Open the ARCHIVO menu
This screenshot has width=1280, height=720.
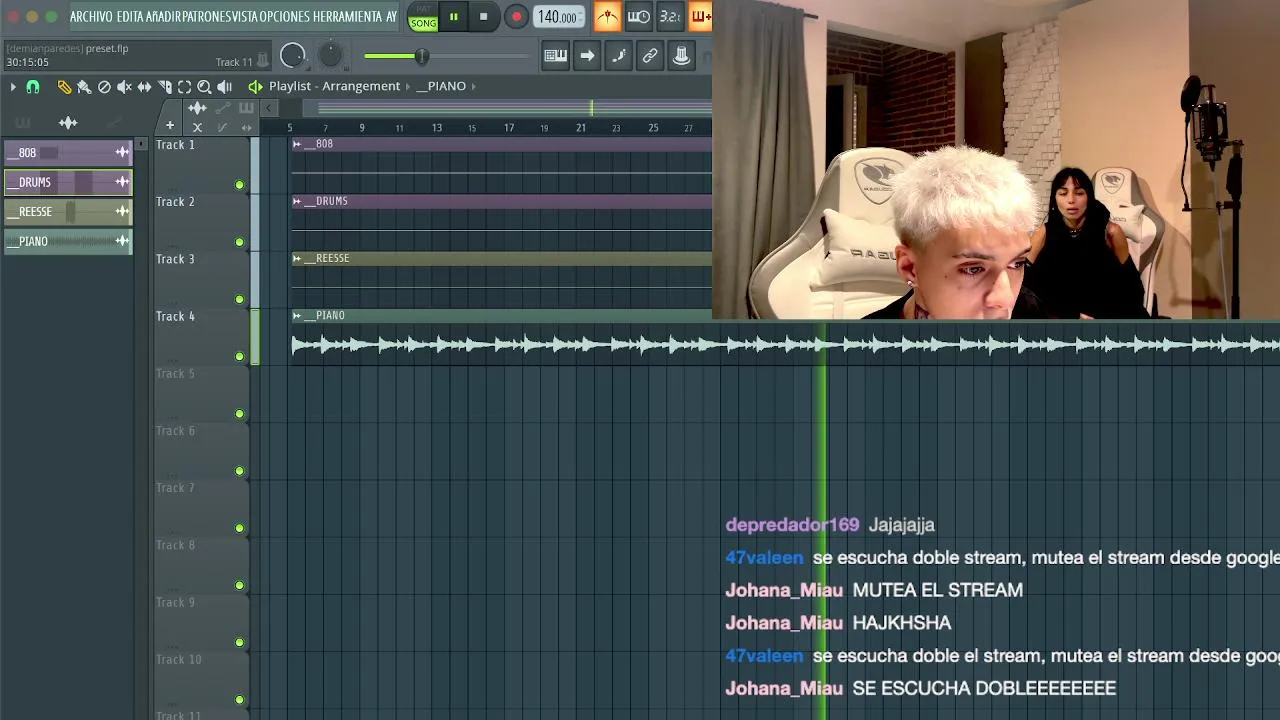coord(91,16)
